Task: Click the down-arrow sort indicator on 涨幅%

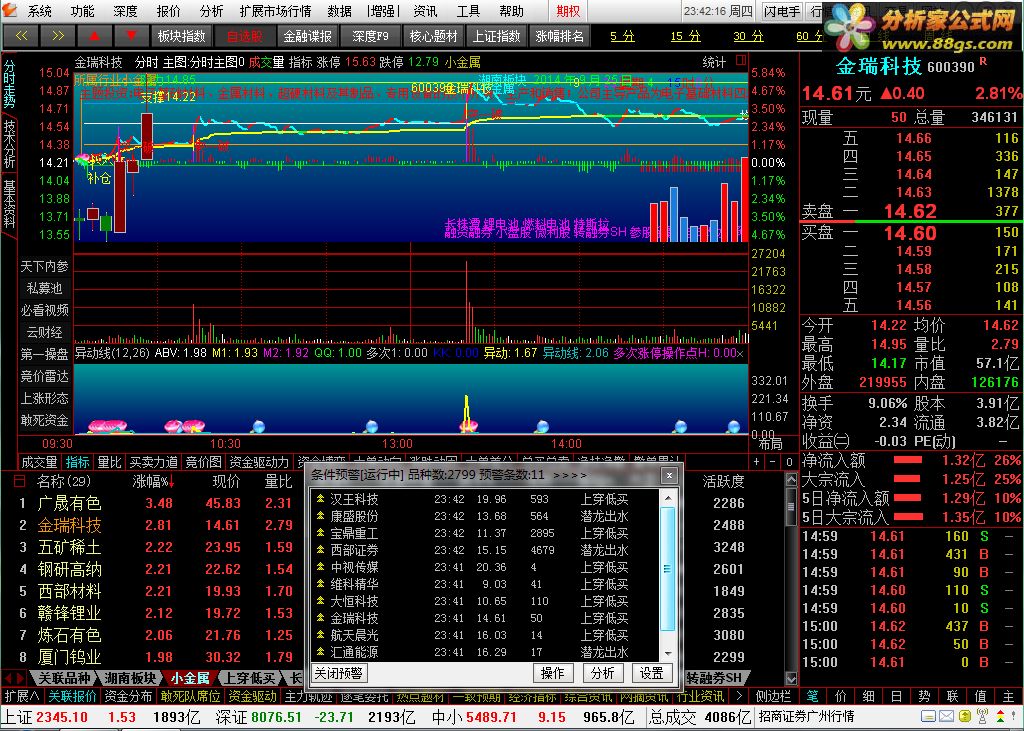Action: pyautogui.click(x=171, y=482)
